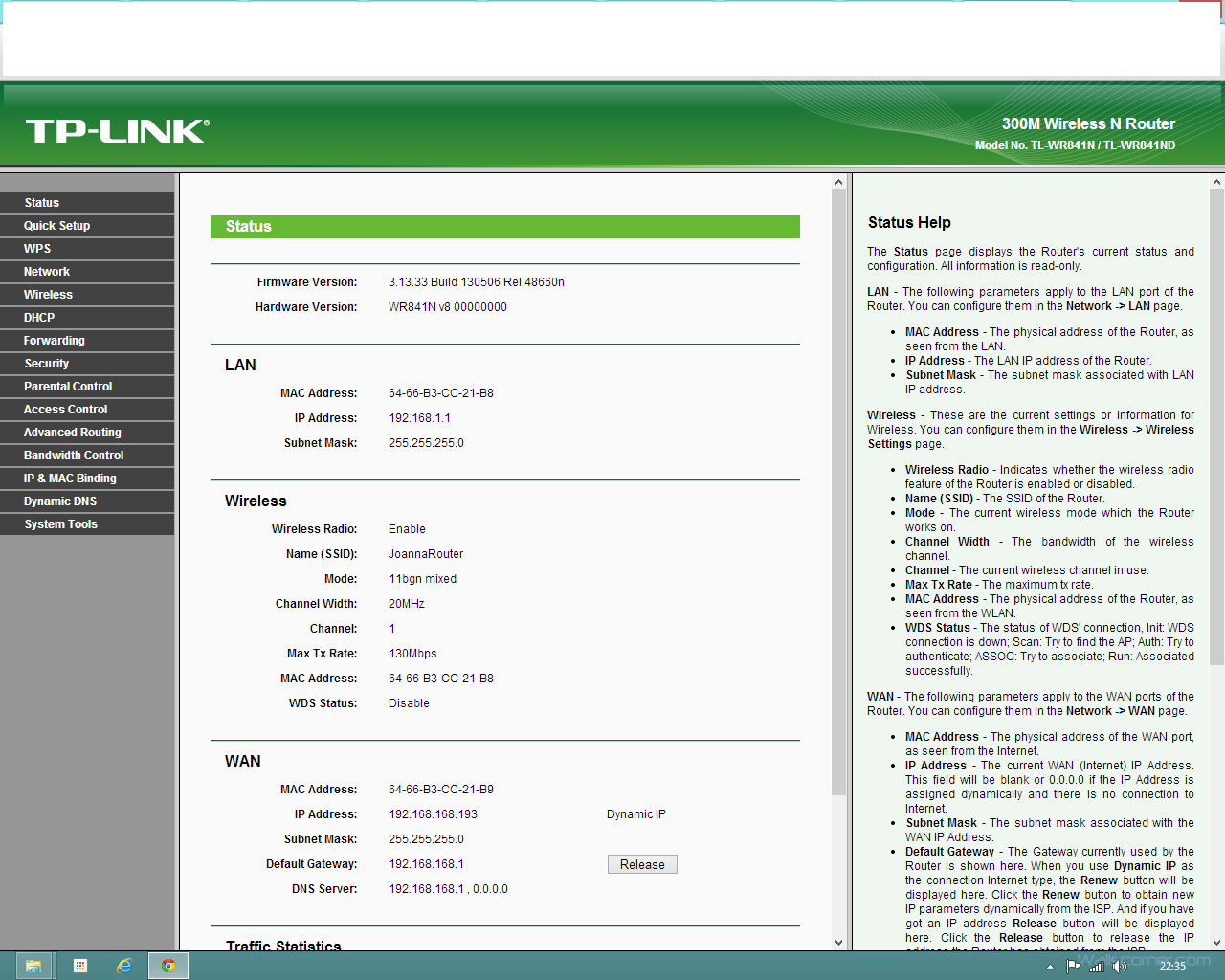The width and height of the screenshot is (1225, 980).
Task: Open the taskbar clock showing 22:35
Action: (1172, 967)
